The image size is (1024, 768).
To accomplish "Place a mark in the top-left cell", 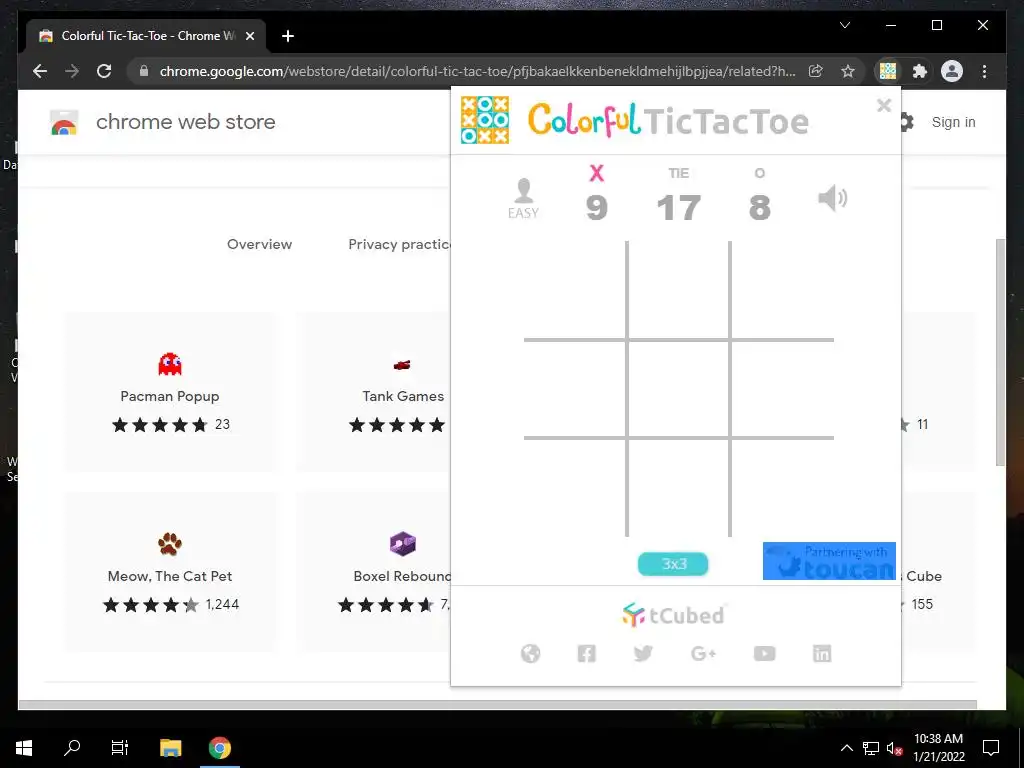I will click(575, 291).
